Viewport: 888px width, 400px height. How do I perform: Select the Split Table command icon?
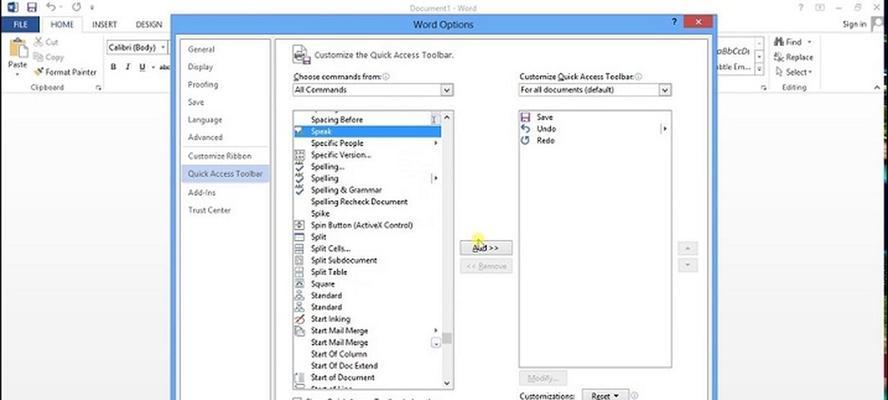[x=299, y=272]
